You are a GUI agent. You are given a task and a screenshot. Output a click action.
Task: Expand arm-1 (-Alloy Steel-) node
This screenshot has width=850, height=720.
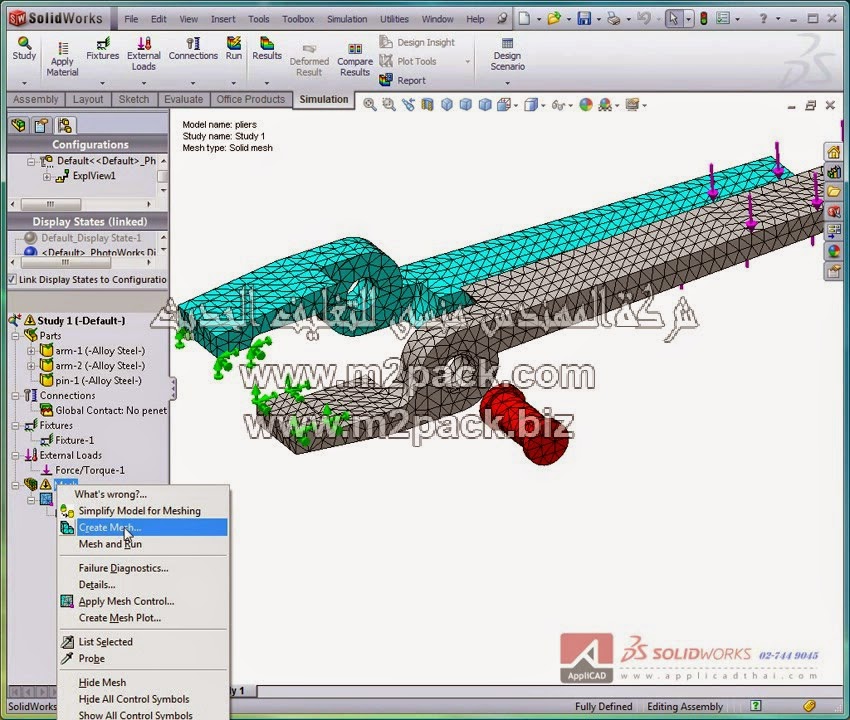31,351
